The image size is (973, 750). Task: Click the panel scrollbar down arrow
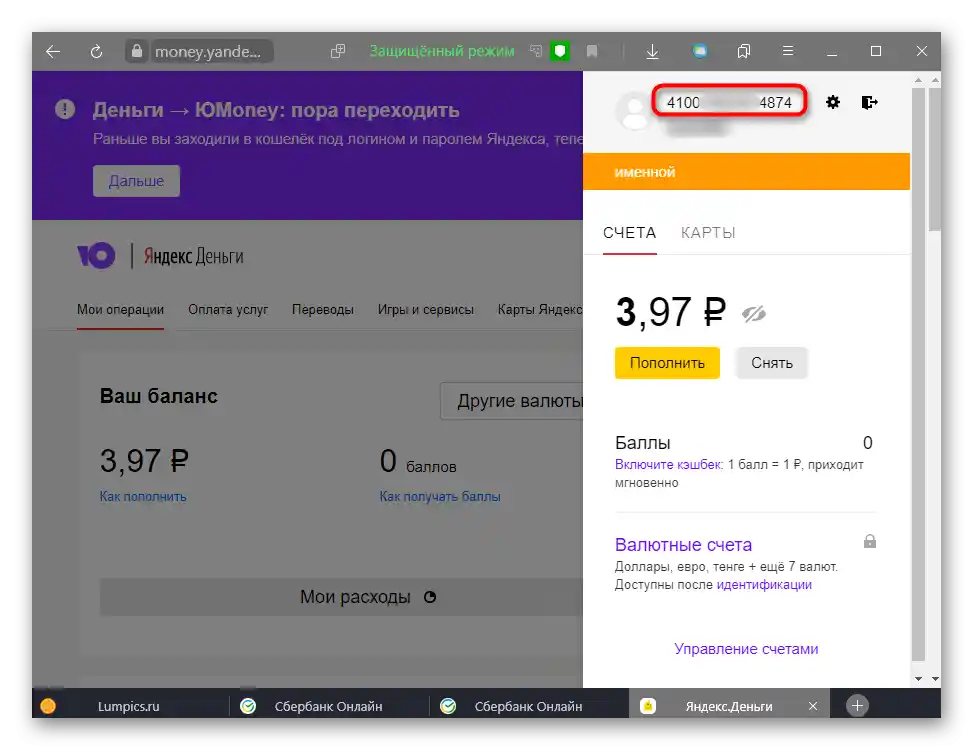918,679
